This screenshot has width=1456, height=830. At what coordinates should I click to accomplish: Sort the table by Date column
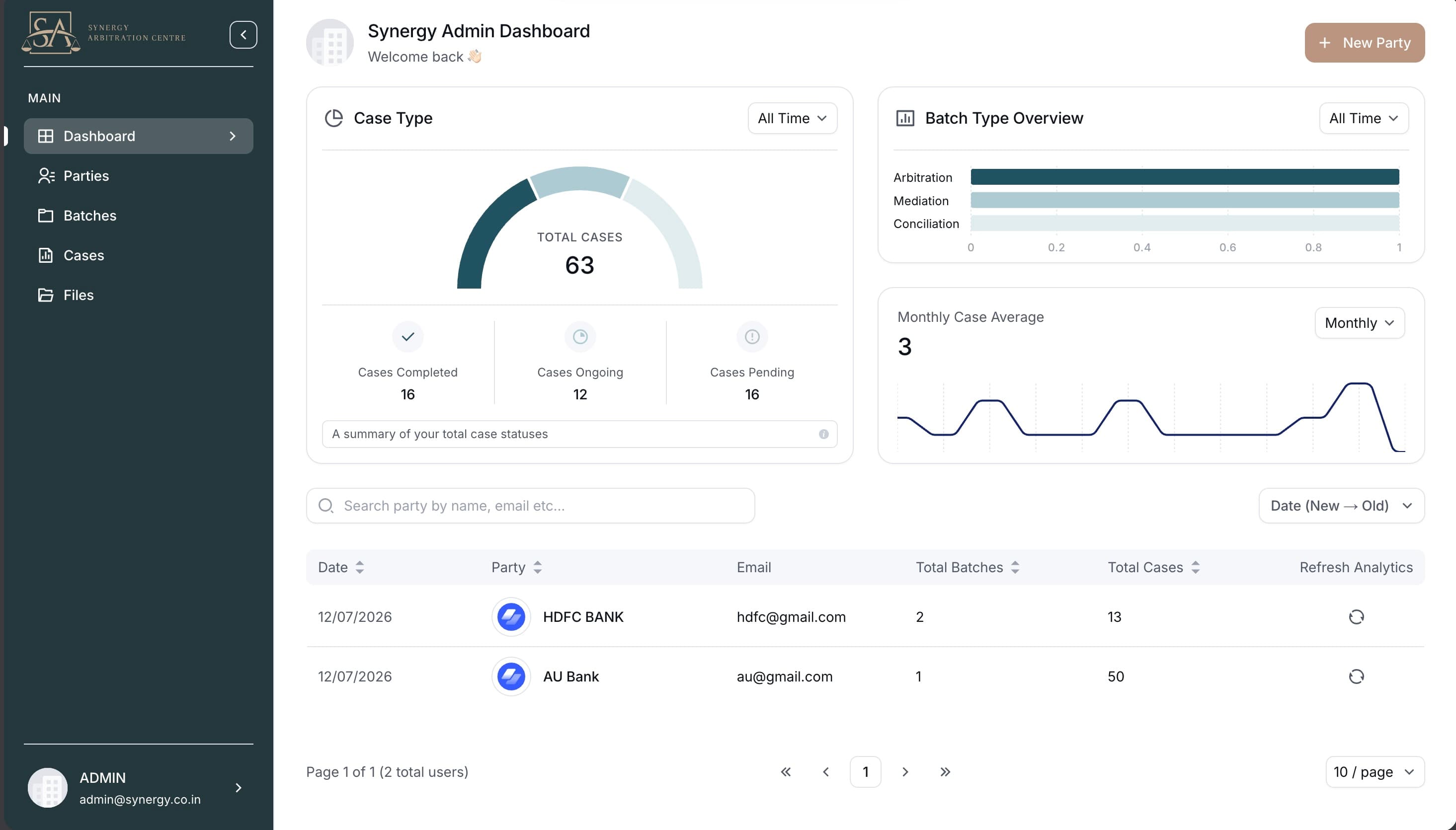pyautogui.click(x=359, y=567)
